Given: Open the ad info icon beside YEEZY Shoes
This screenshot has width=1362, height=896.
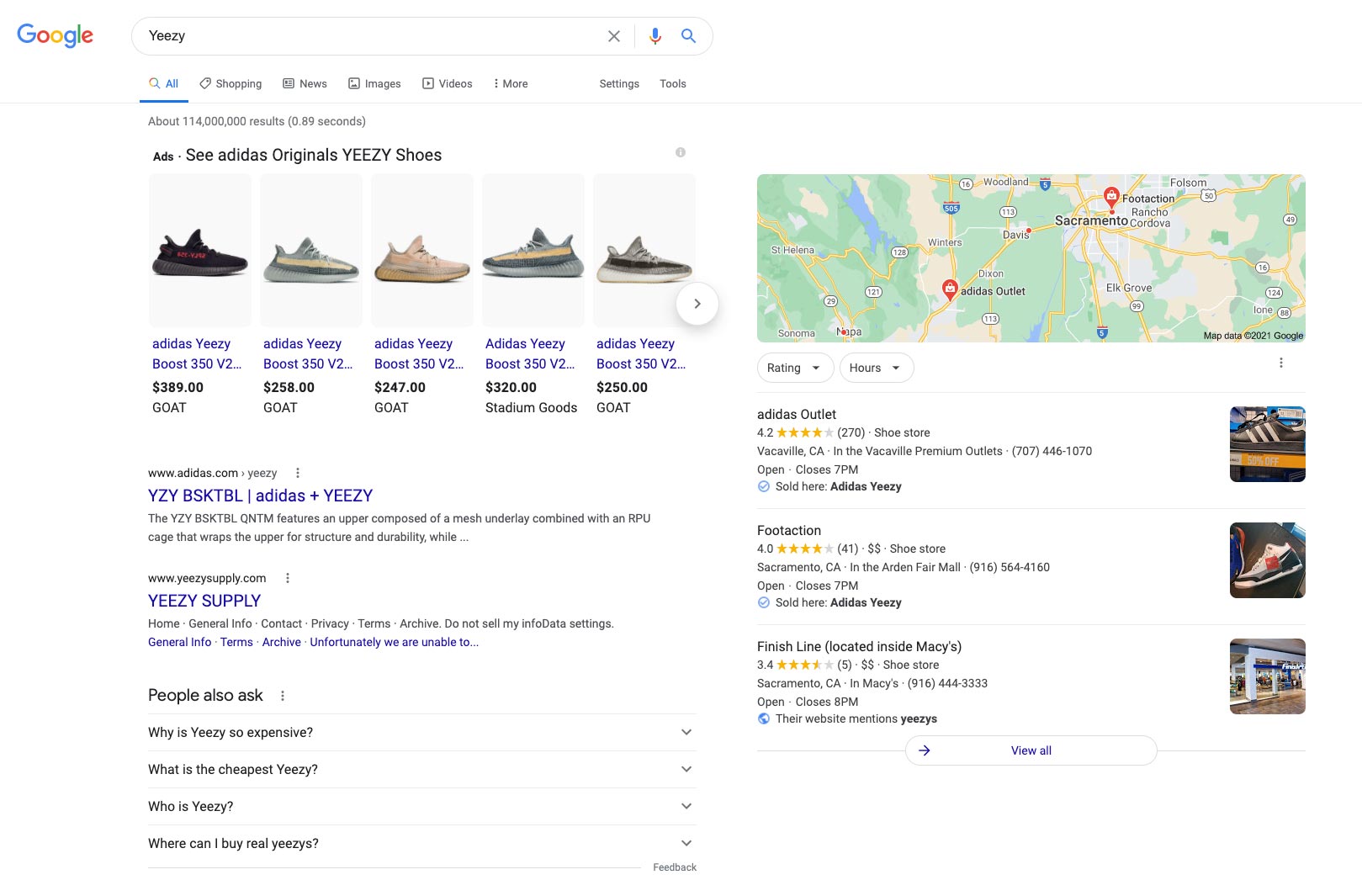Looking at the screenshot, I should click(x=681, y=152).
